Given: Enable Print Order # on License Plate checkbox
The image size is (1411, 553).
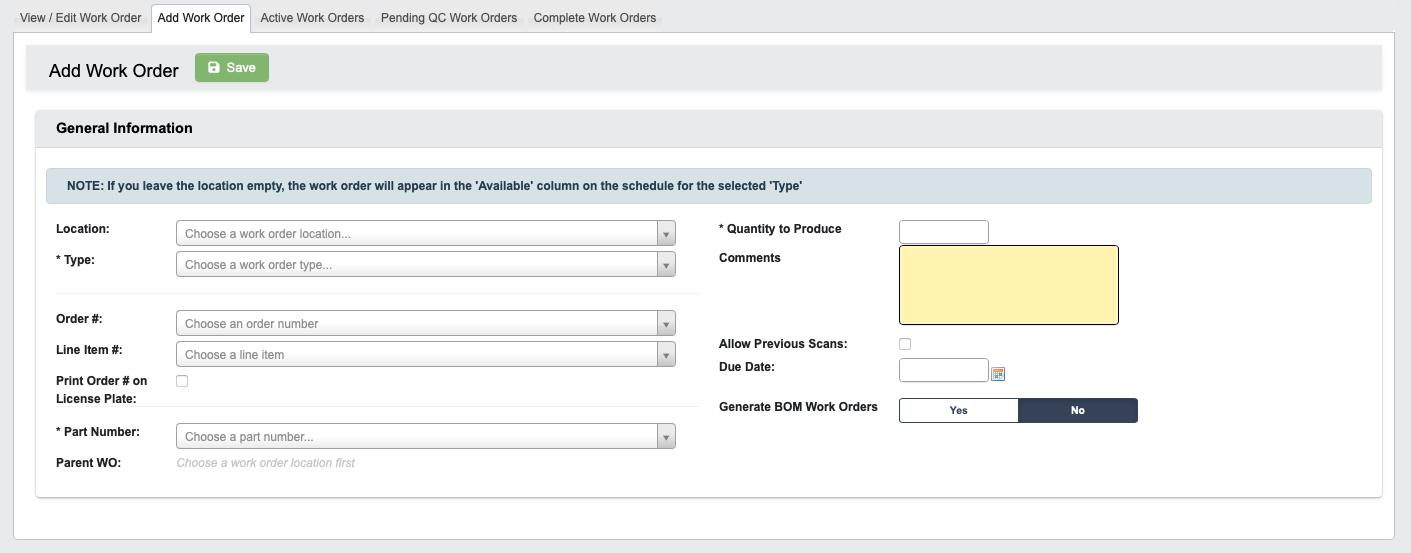Looking at the screenshot, I should click(182, 381).
